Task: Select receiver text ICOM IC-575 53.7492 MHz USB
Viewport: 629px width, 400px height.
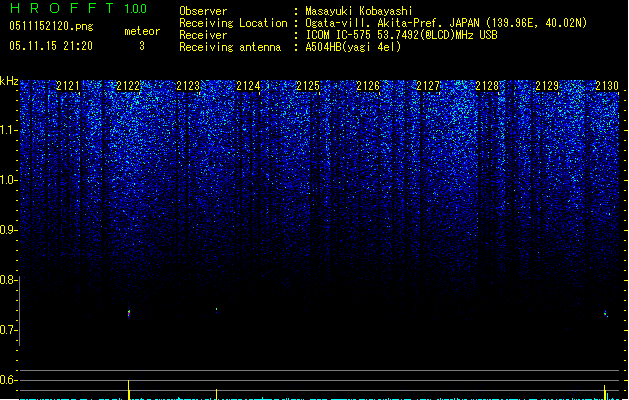Action: click(401, 35)
